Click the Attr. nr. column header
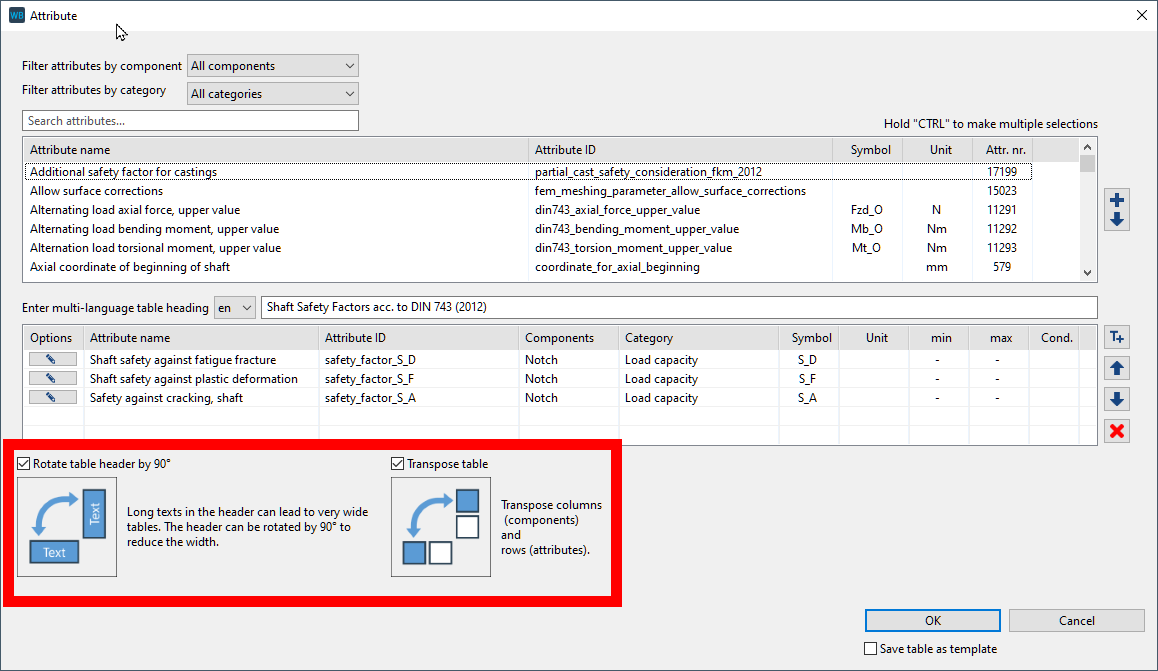 (x=1002, y=150)
